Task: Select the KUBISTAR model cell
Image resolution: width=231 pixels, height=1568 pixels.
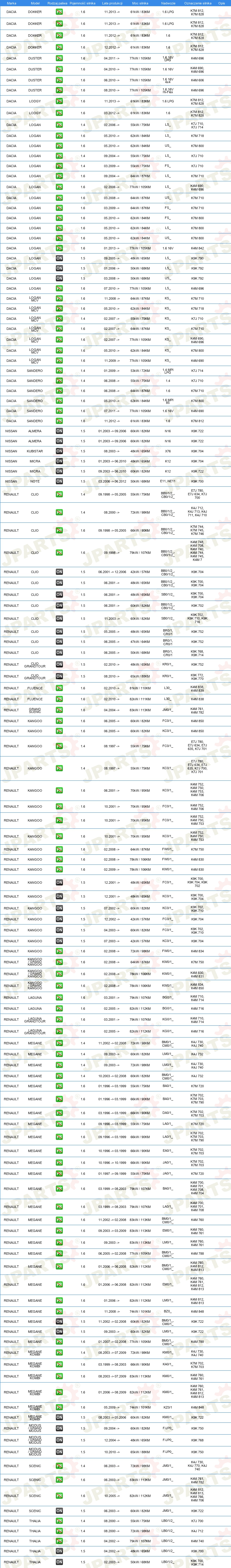Action: click(x=35, y=452)
